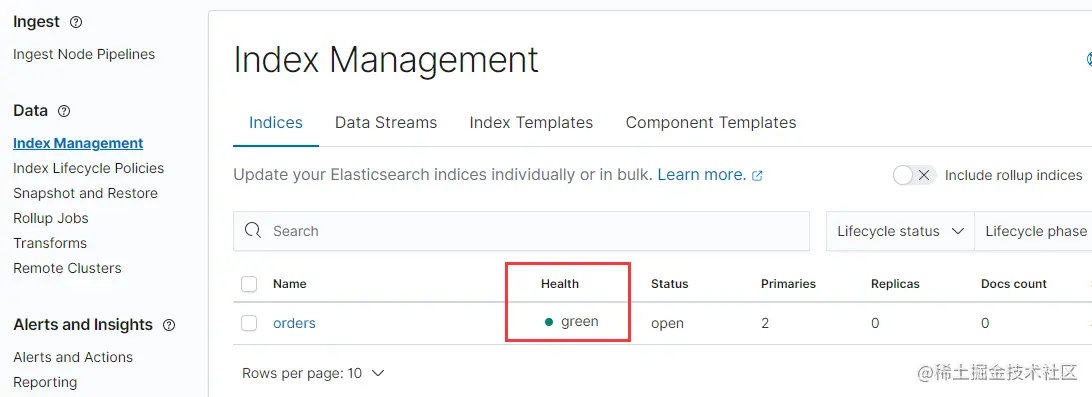Viewport: 1092px width, 397px height.
Task: Click Alerts and Insights help icon
Action: tap(169, 325)
